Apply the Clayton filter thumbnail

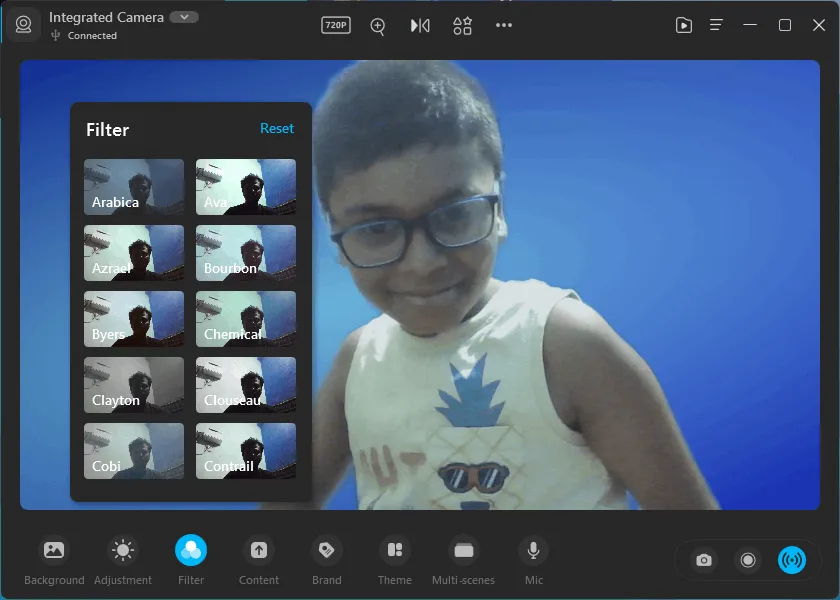tap(134, 385)
